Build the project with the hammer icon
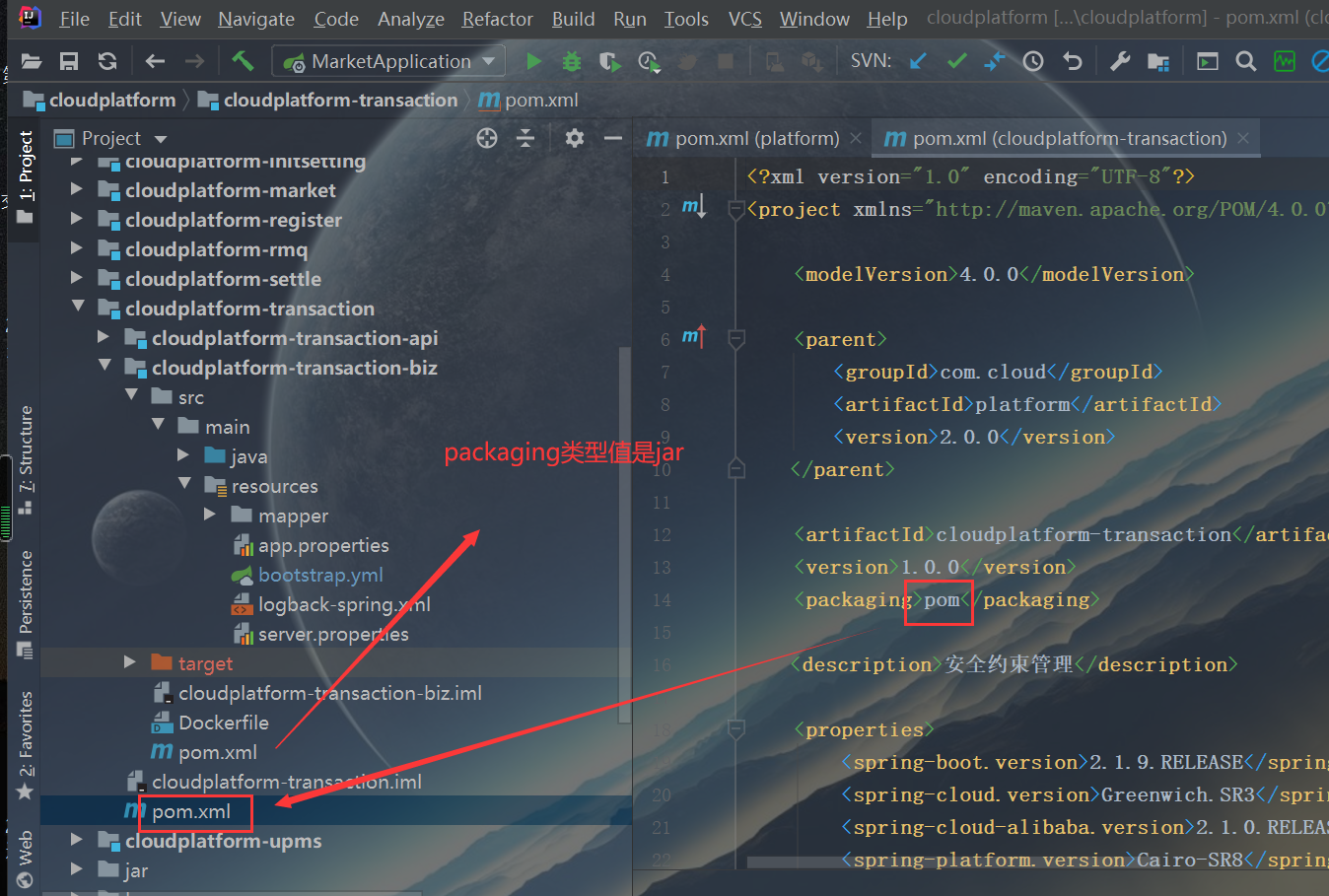Image resolution: width=1329 pixels, height=896 pixels. (243, 61)
